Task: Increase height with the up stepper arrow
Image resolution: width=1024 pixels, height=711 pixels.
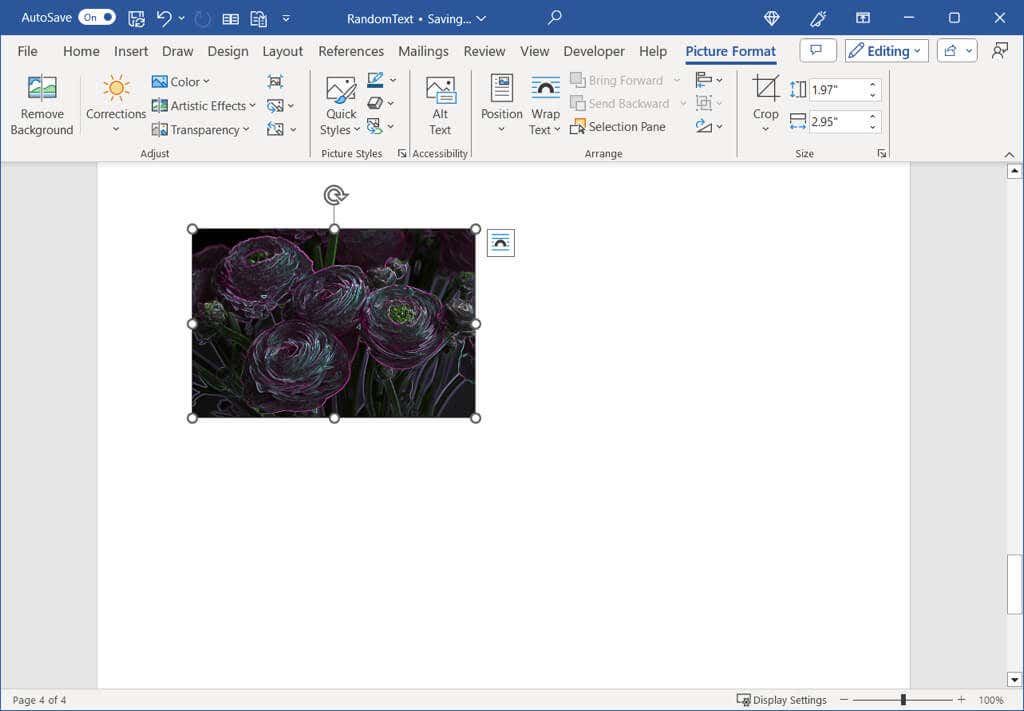Action: point(872,84)
